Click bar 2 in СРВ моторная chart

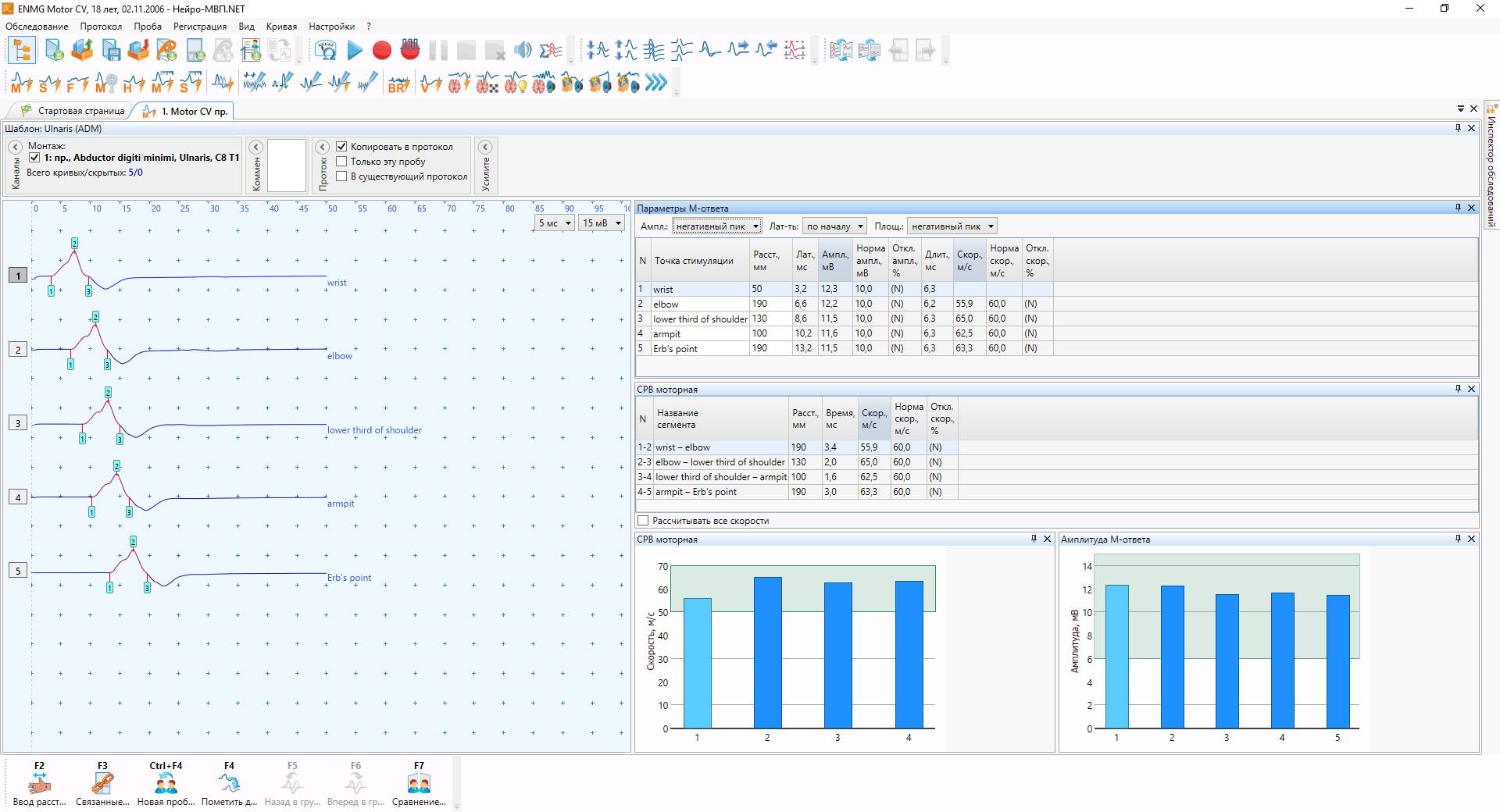click(767, 653)
